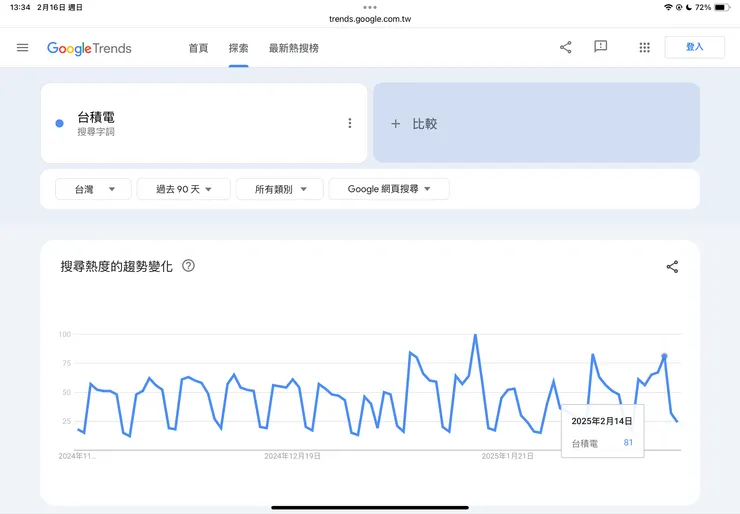Open the 台積電 term options menu

[x=350, y=123]
